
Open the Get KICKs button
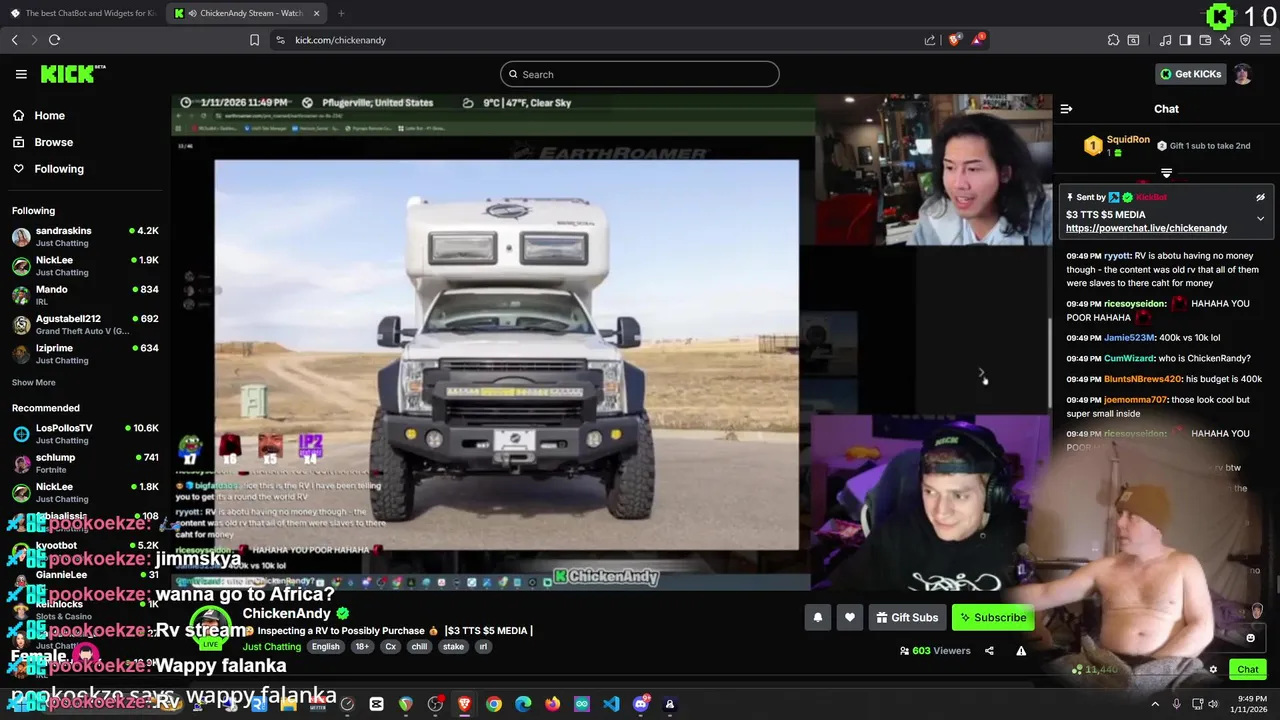pos(1189,74)
